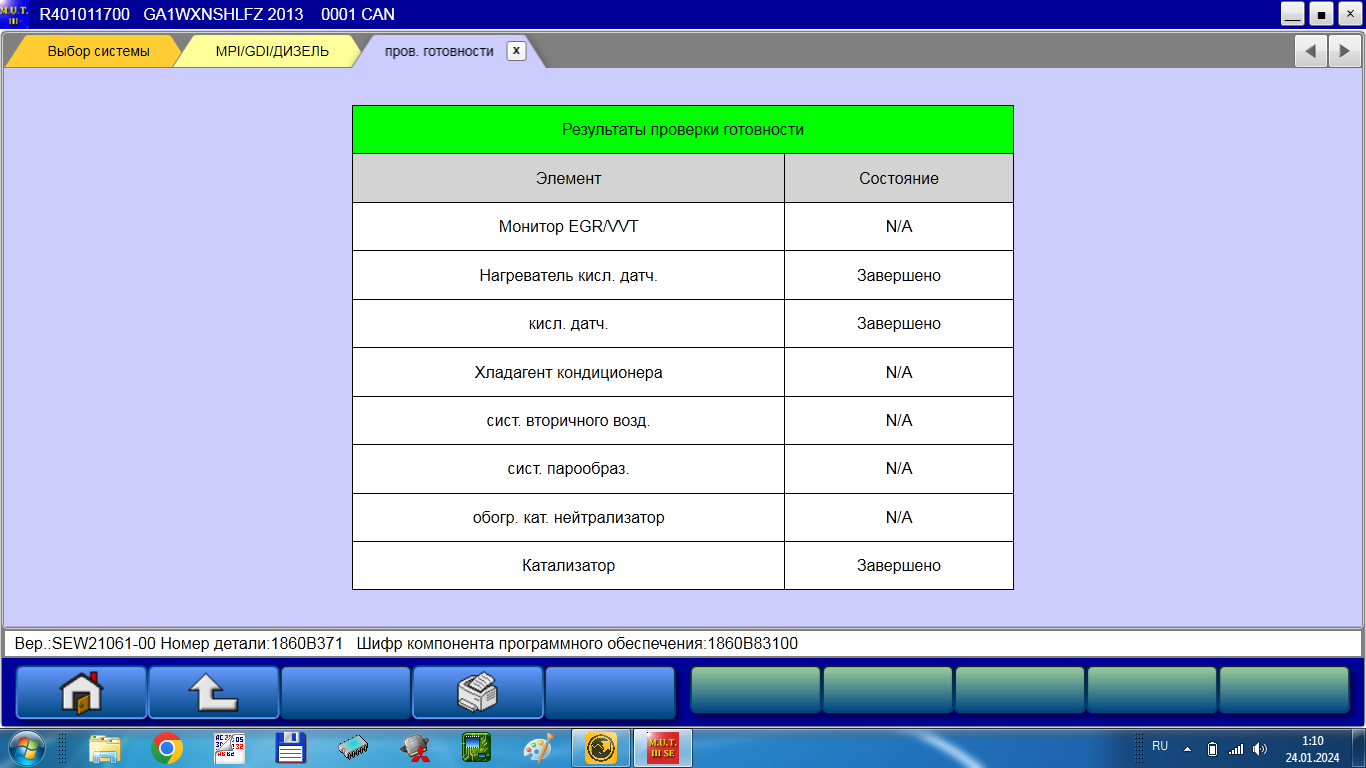Open the file explorer taskbar icon

(105, 748)
